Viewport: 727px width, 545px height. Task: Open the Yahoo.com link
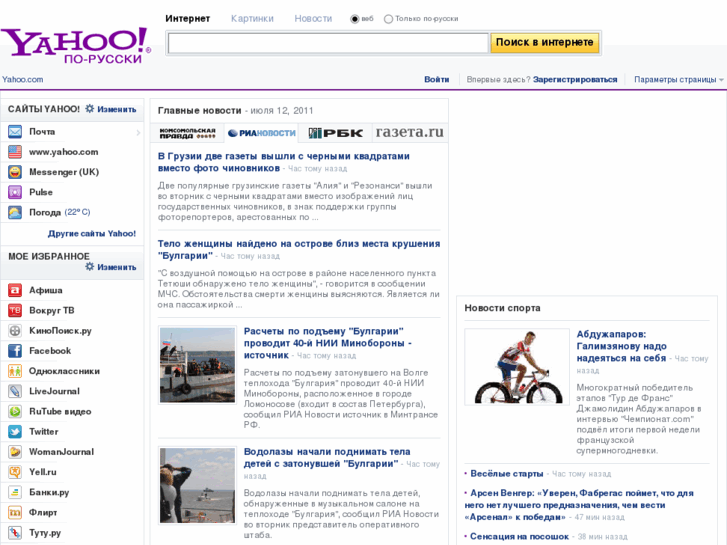(x=22, y=79)
